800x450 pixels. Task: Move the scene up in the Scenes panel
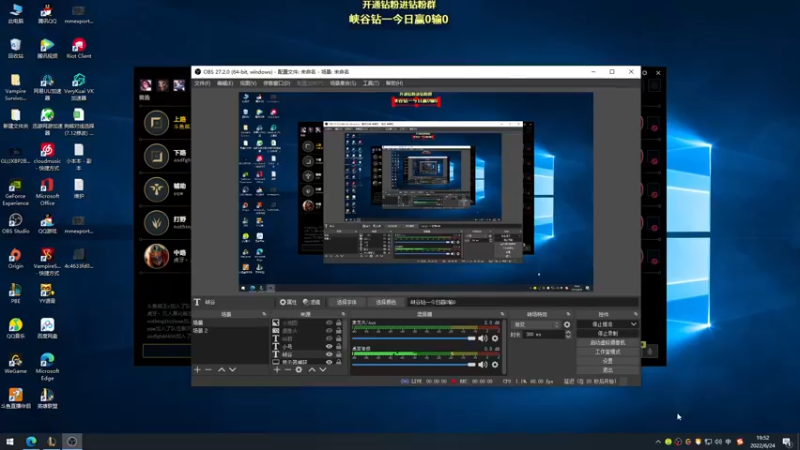pyautogui.click(x=221, y=369)
